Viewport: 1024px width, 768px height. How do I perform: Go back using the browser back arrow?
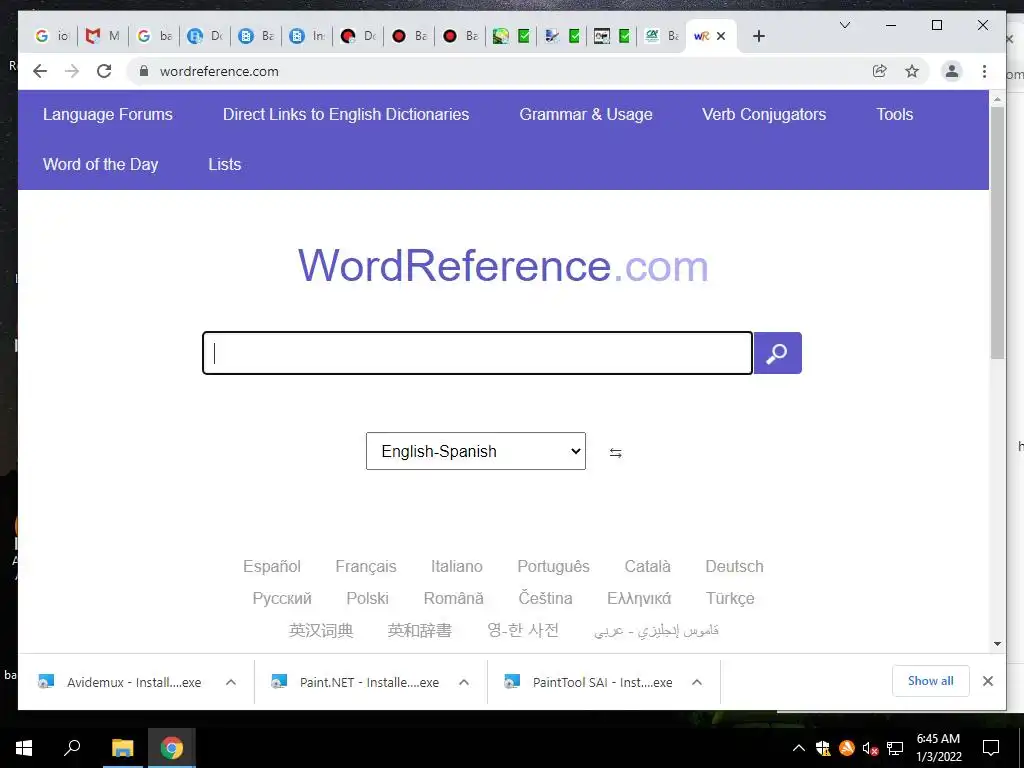40,71
